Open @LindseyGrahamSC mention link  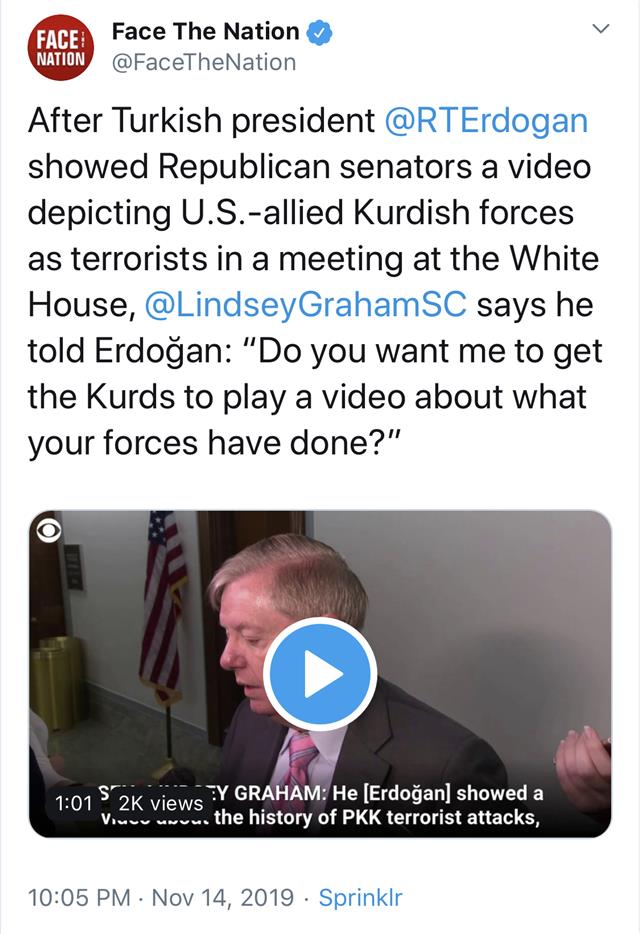(306, 304)
